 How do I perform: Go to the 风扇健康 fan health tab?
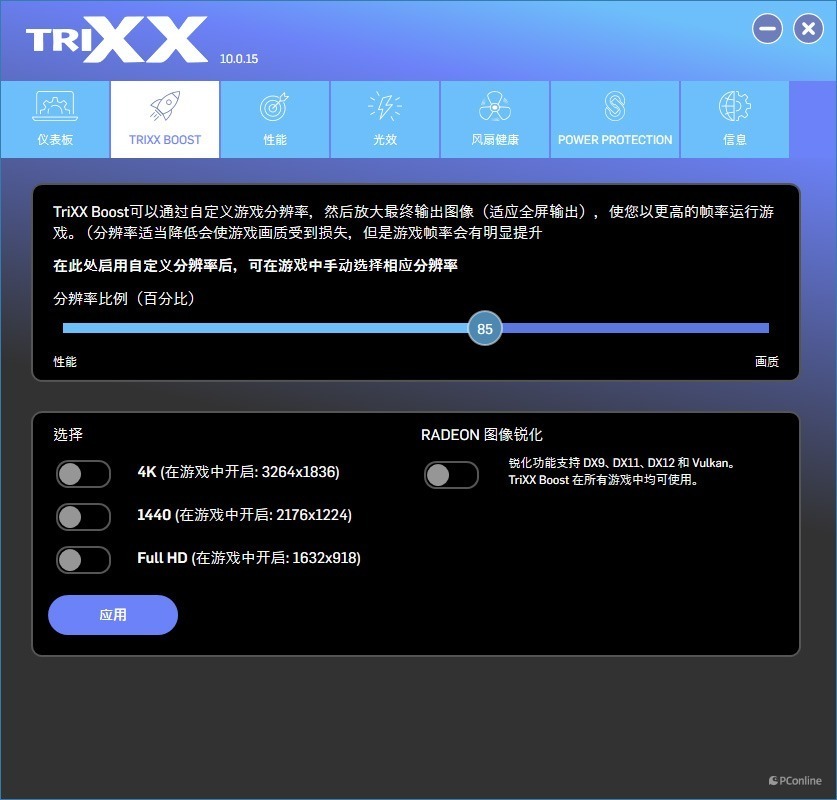coord(495,120)
